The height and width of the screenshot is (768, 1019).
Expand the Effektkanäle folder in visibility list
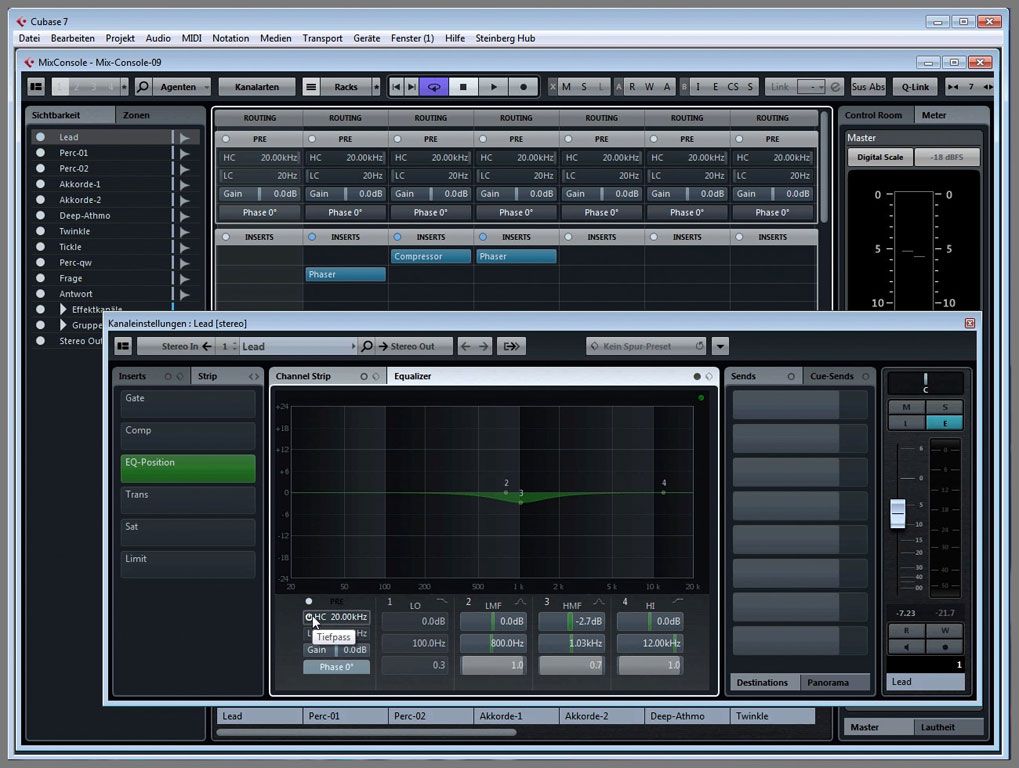pyautogui.click(x=63, y=309)
